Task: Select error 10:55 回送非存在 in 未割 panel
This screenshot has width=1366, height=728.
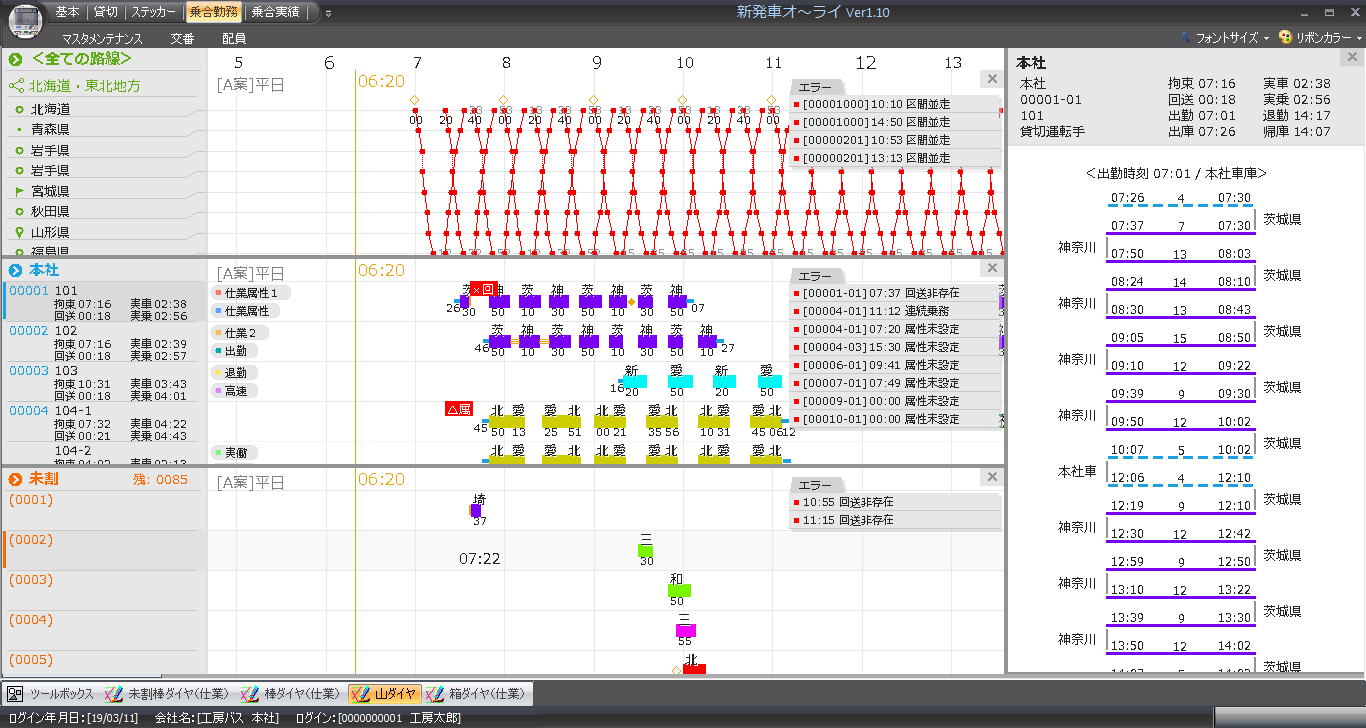Action: [x=895, y=502]
